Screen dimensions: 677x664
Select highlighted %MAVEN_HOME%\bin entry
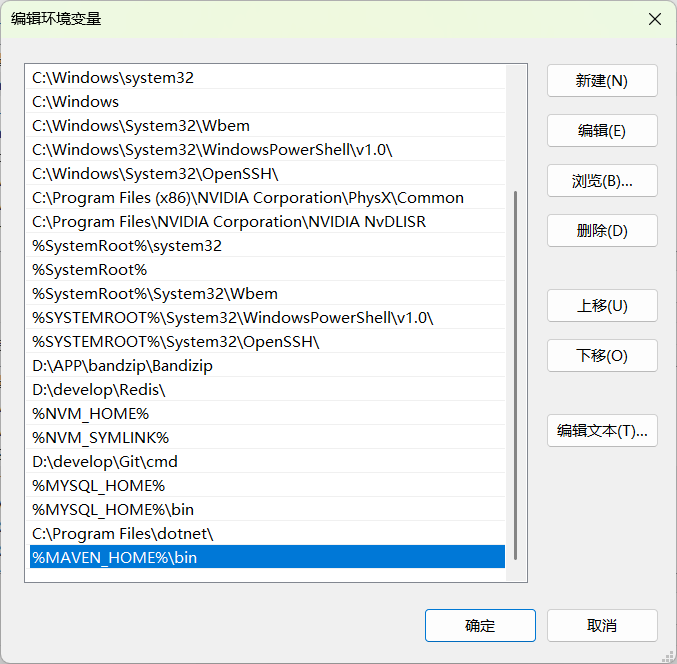tap(267, 557)
